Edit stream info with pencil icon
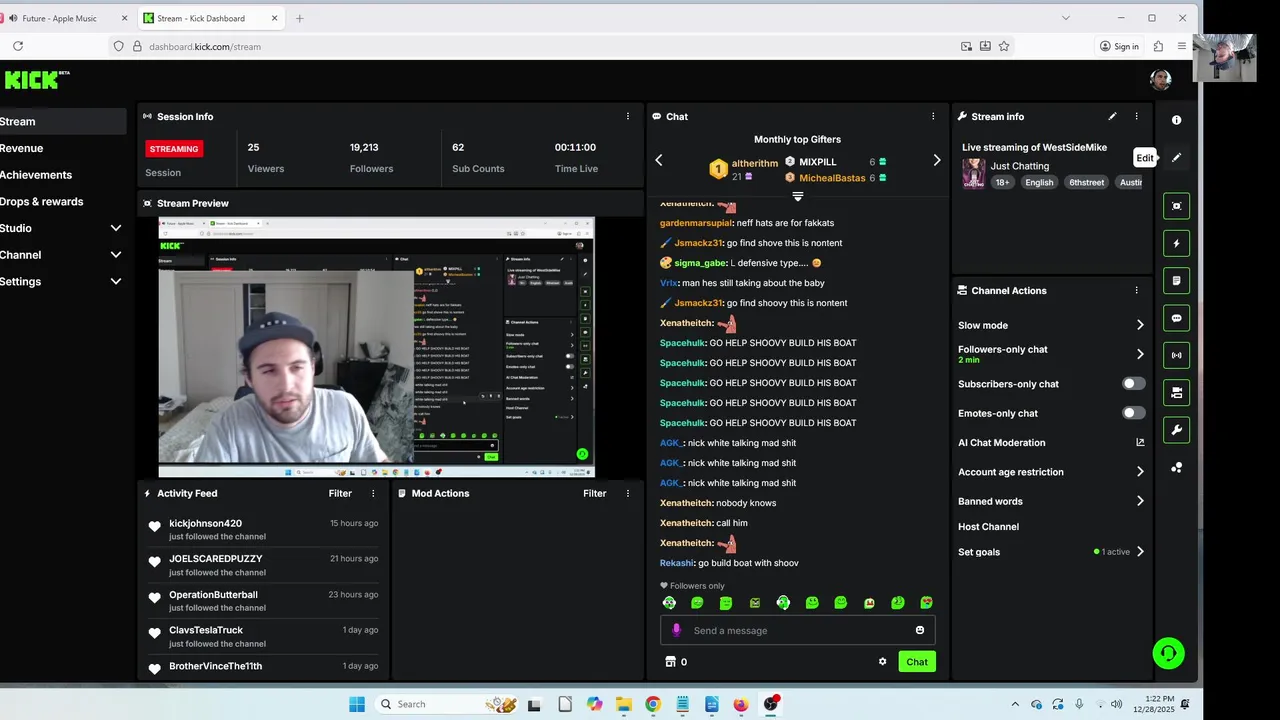This screenshot has height=720, width=1280. pyautogui.click(x=1112, y=116)
